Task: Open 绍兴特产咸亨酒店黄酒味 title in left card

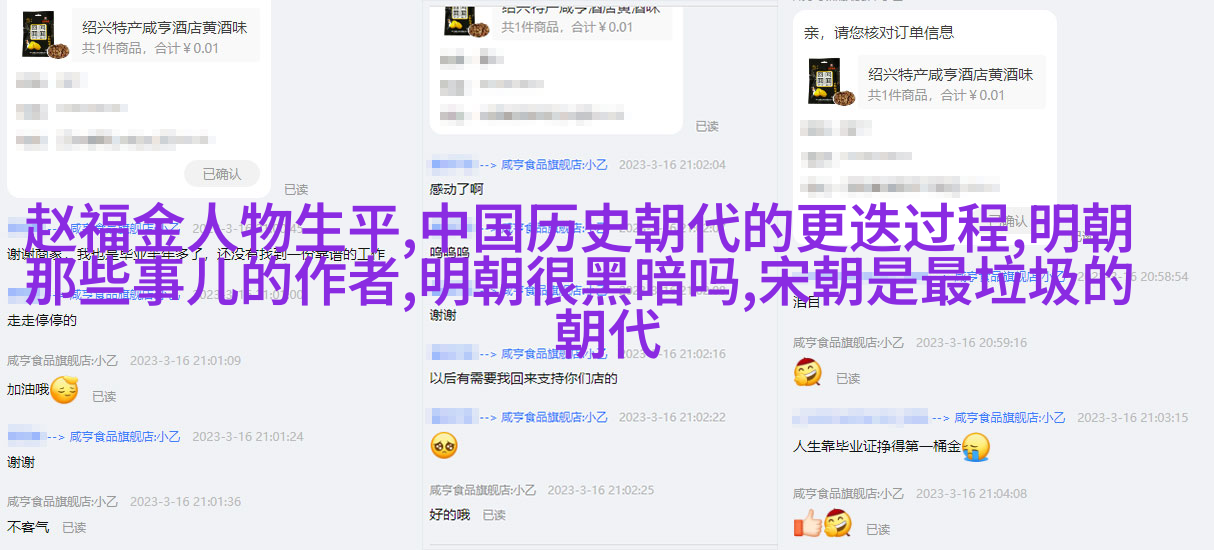Action: (x=165, y=28)
